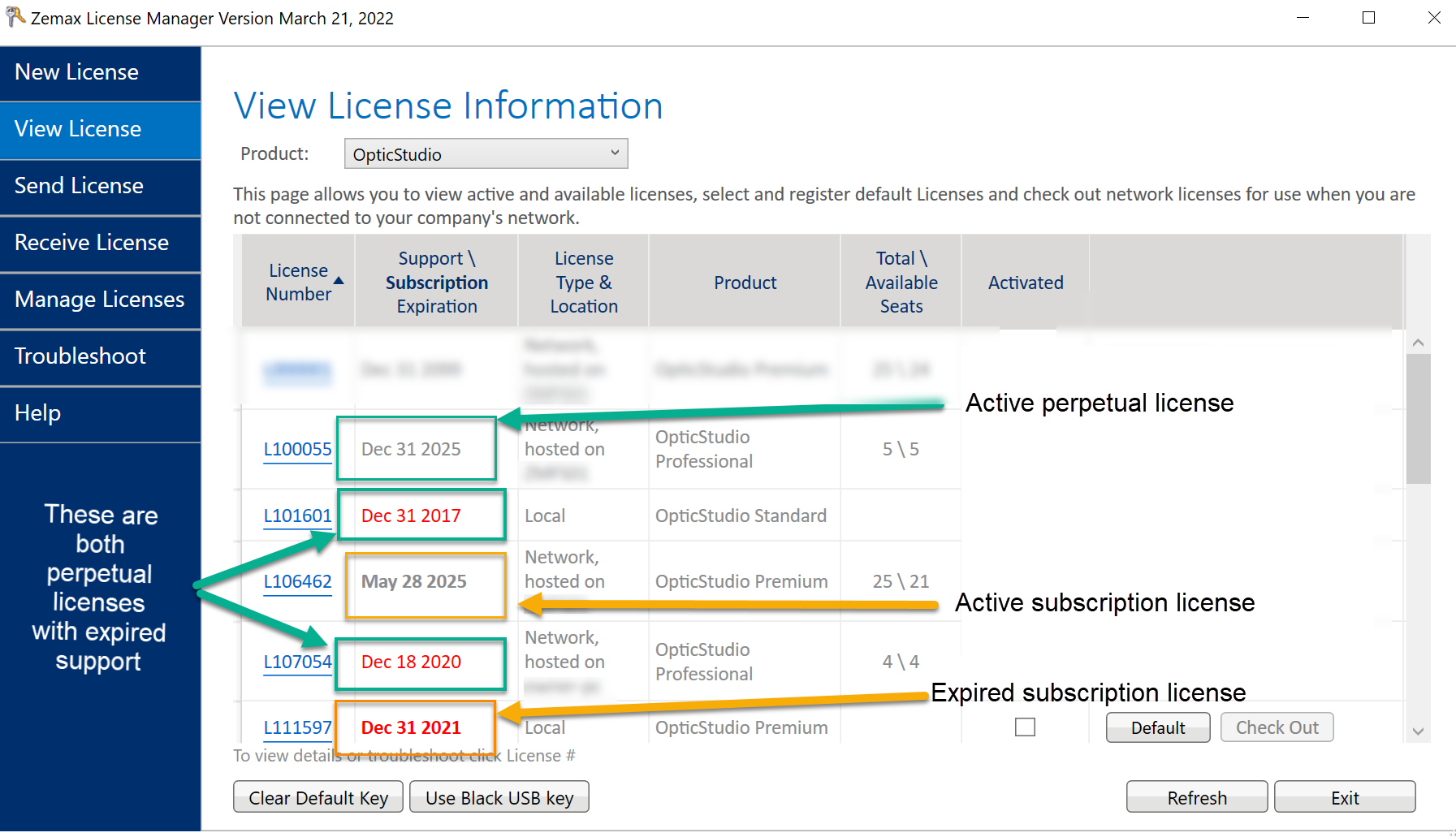Click the Zemax key icon in title bar

tap(15, 17)
